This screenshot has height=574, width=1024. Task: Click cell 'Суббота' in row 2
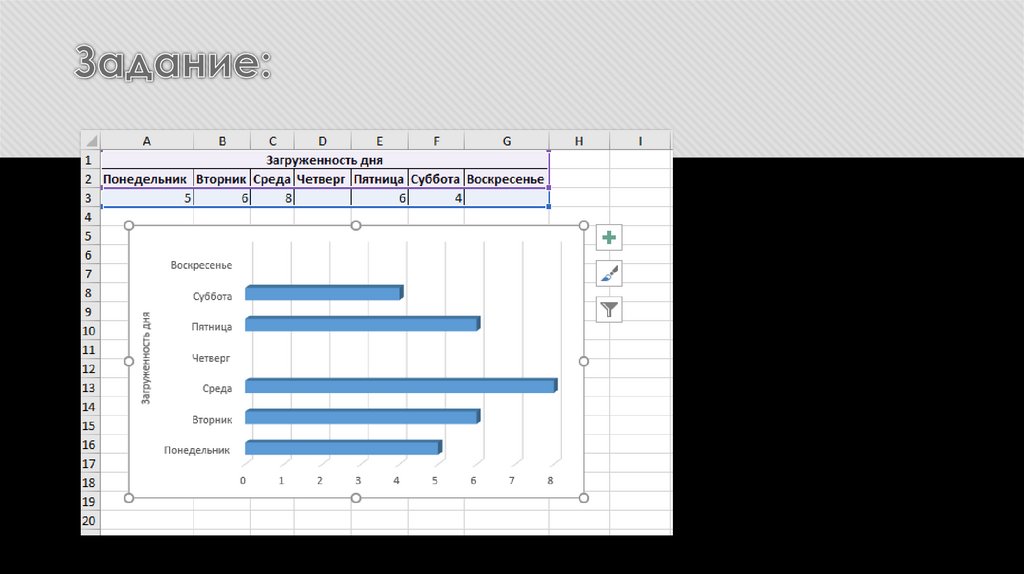pos(436,179)
